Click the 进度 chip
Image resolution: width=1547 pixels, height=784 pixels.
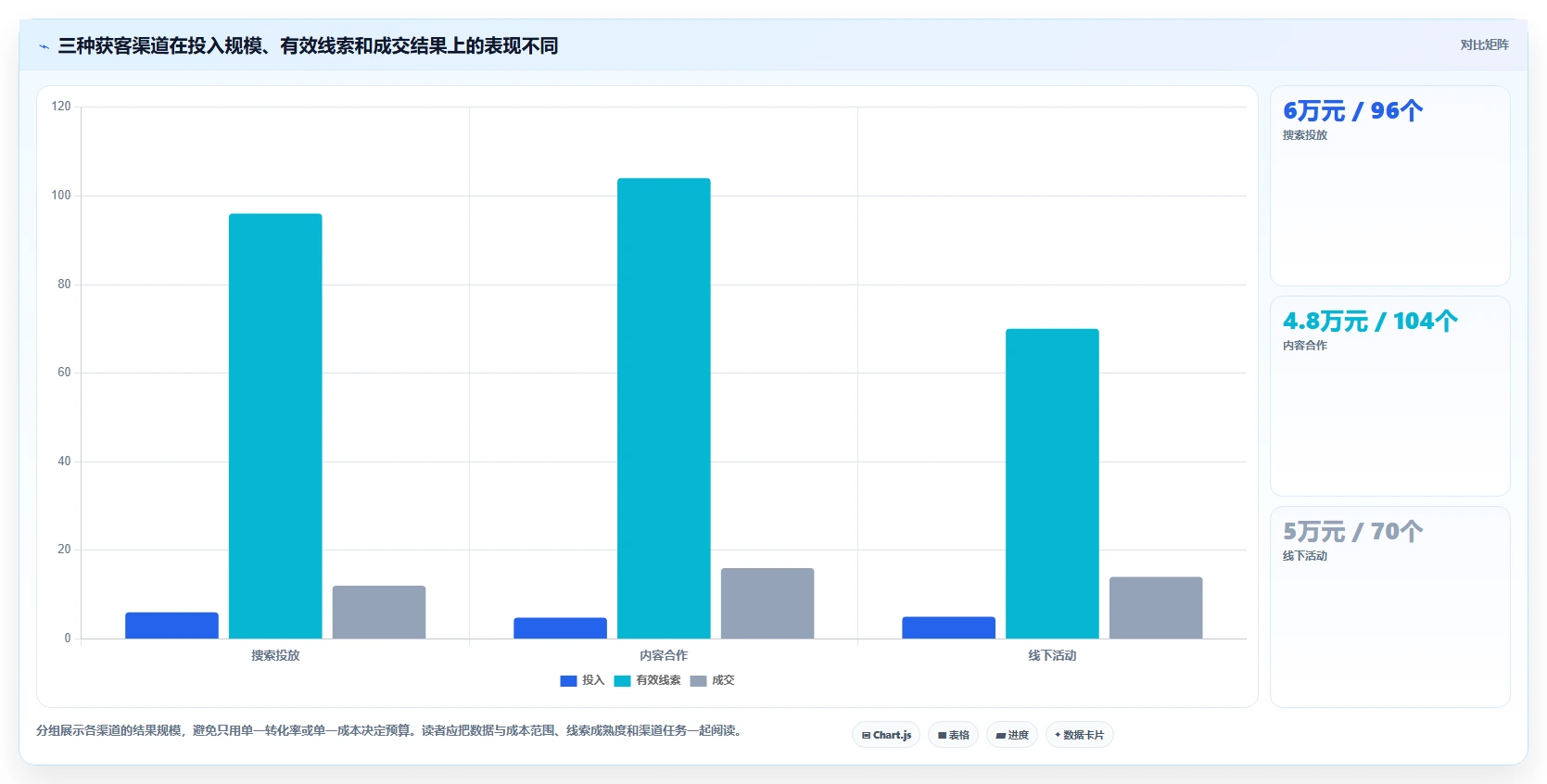pos(1012,735)
